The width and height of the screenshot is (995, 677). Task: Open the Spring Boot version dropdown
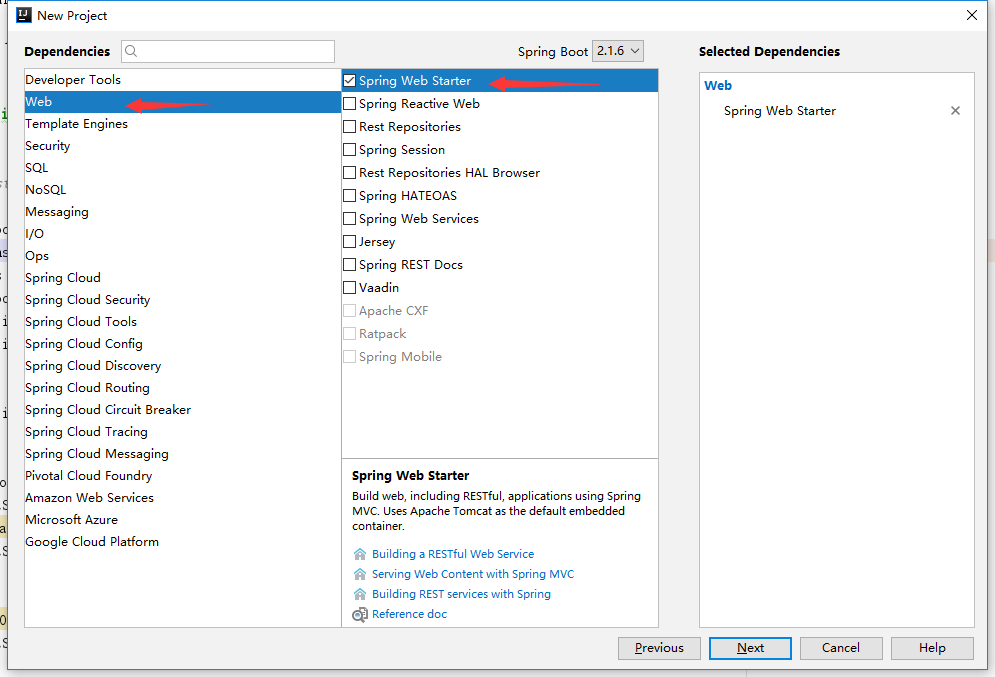pyautogui.click(x=618, y=51)
